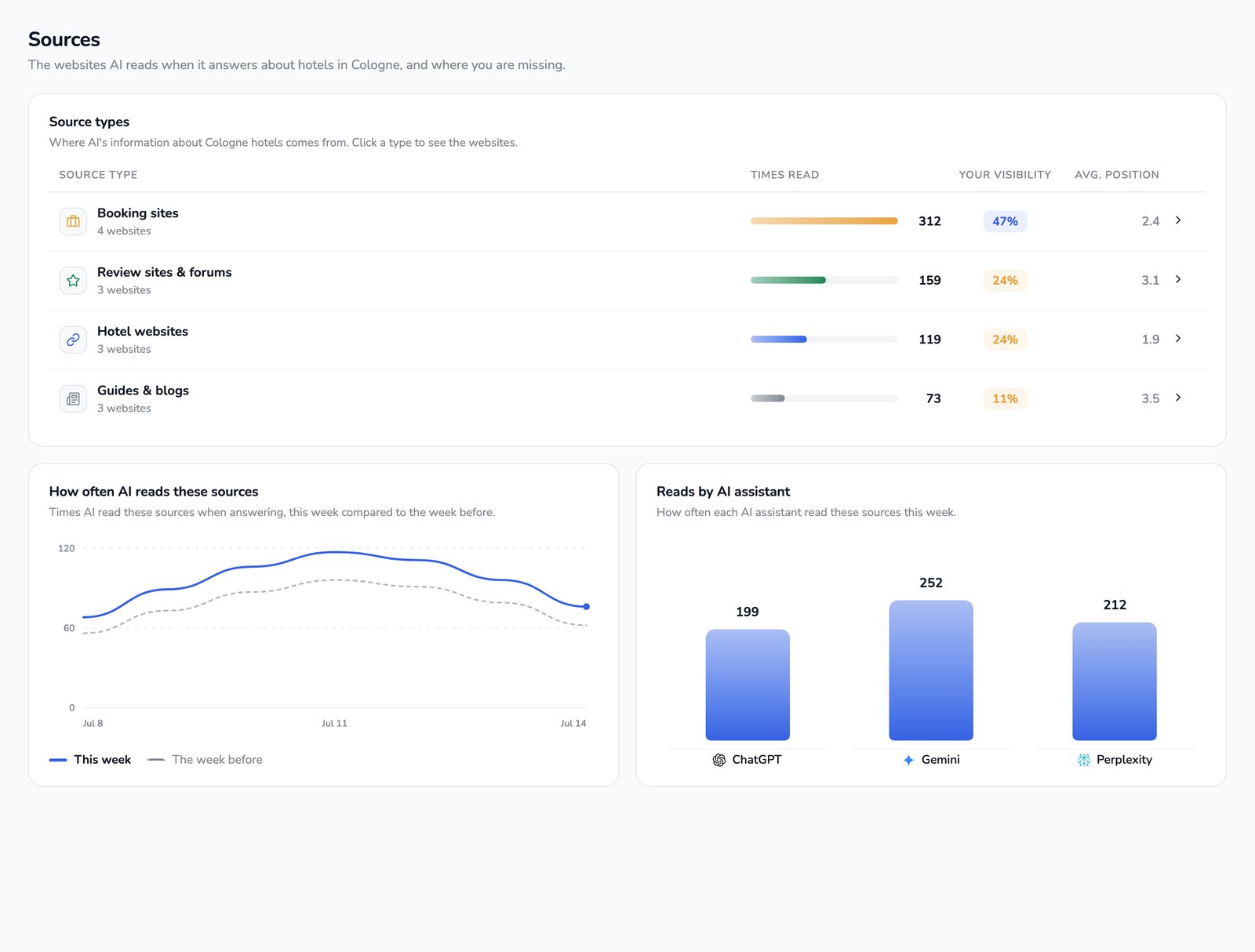
Task: Sort by Times Read column header
Action: 784,175
